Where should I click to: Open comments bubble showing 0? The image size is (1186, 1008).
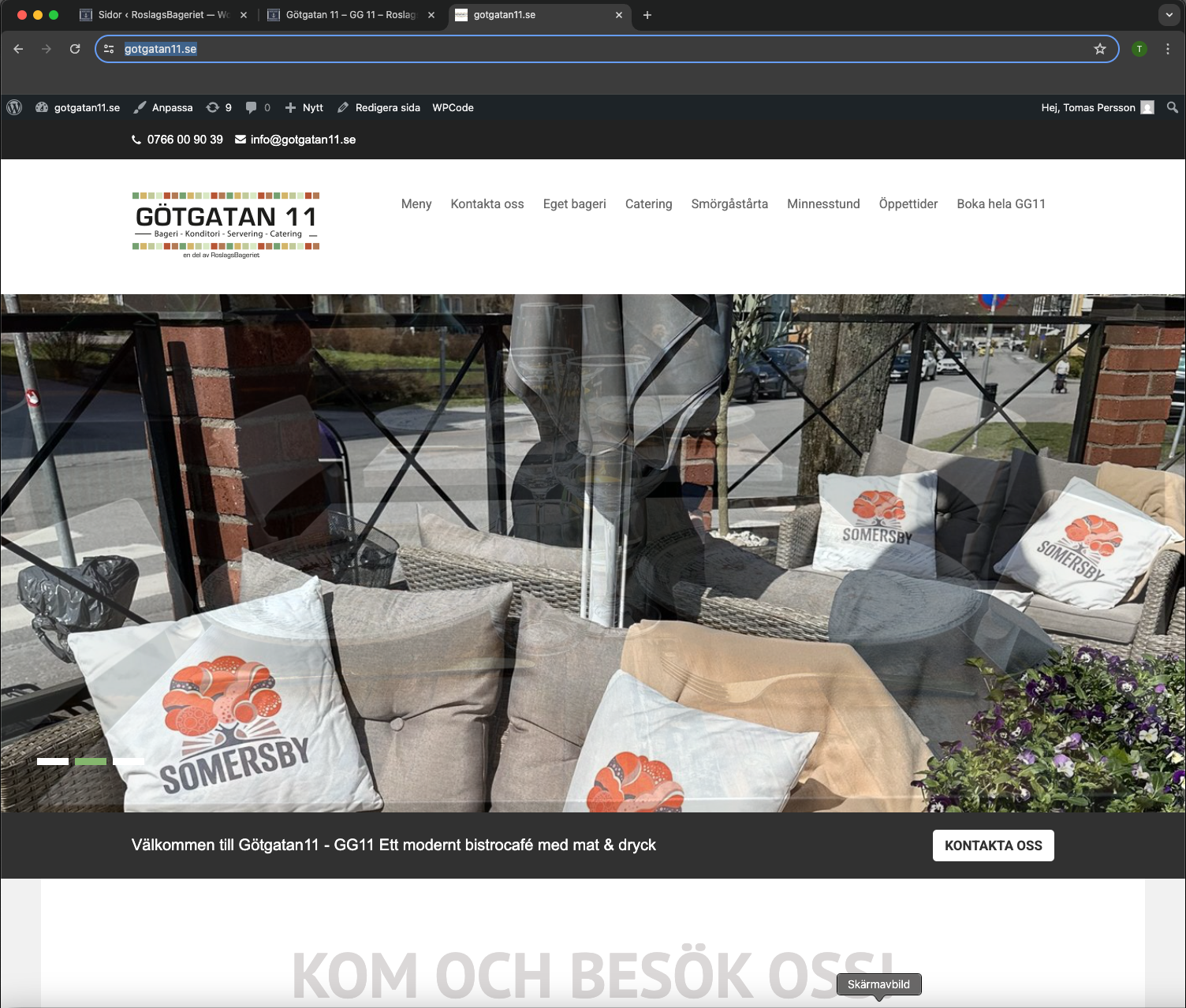click(x=258, y=107)
